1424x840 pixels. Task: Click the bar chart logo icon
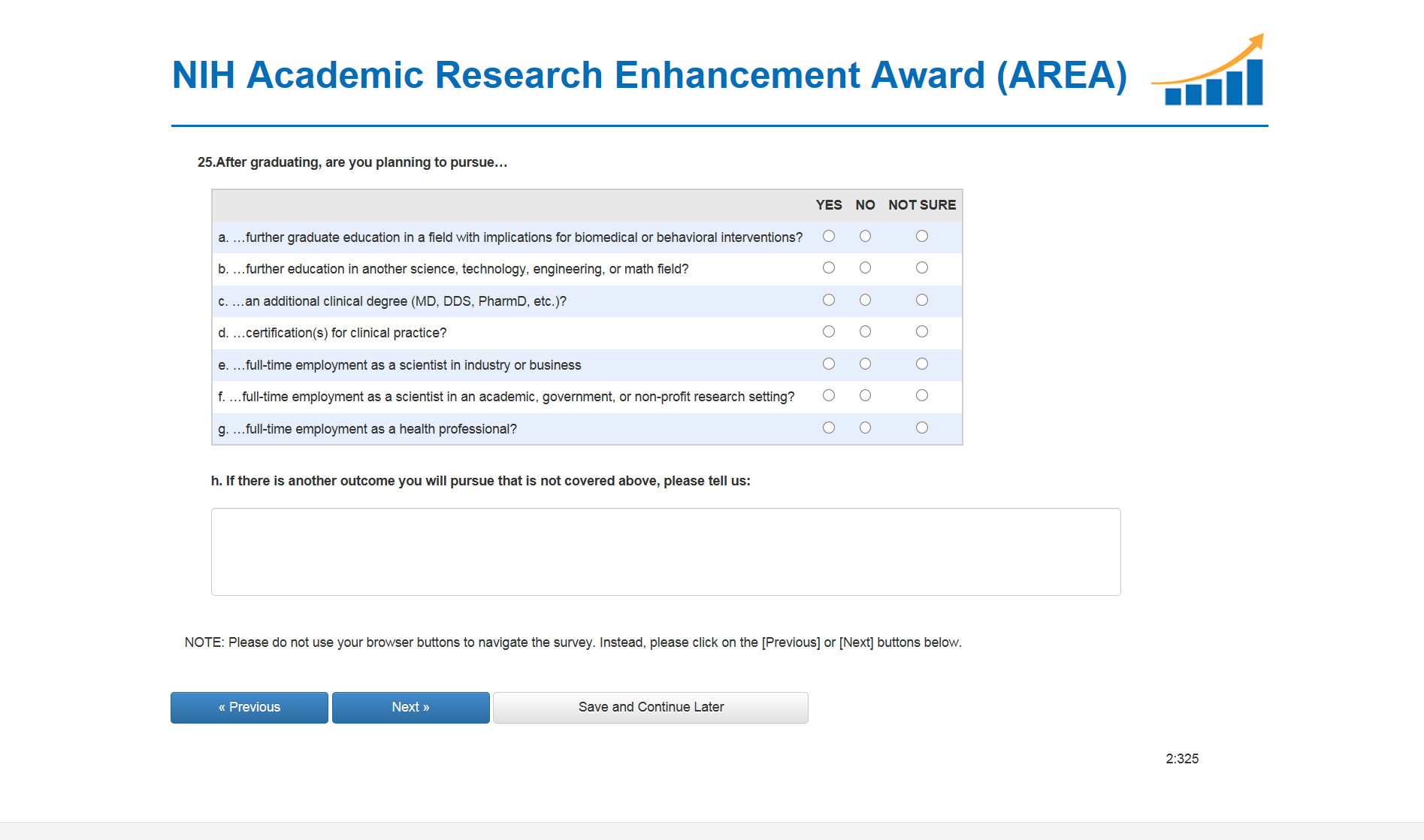click(x=1211, y=72)
